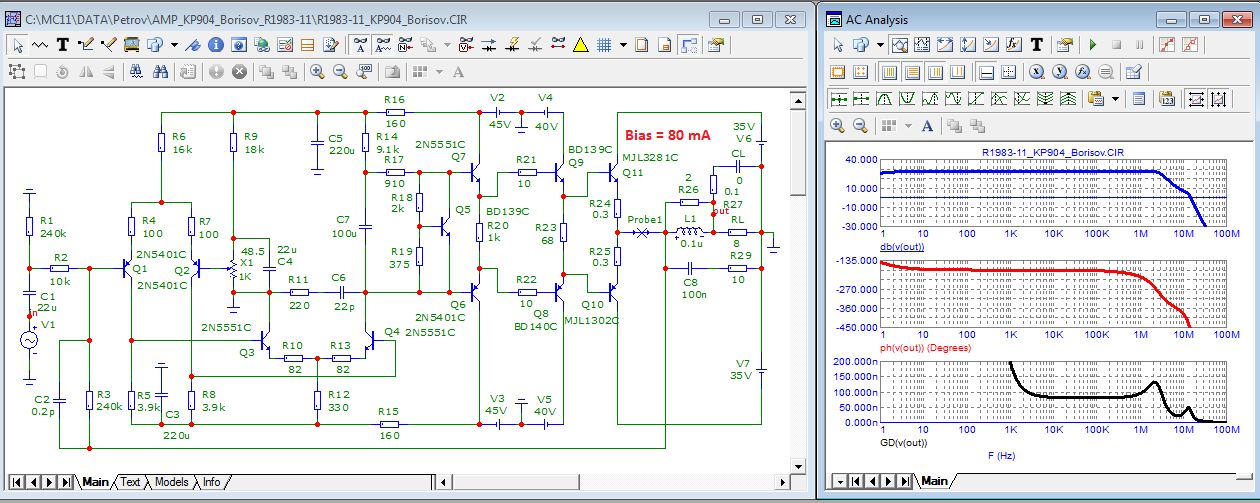Activate the Text mode tool in schematic toolbar

coord(63,45)
